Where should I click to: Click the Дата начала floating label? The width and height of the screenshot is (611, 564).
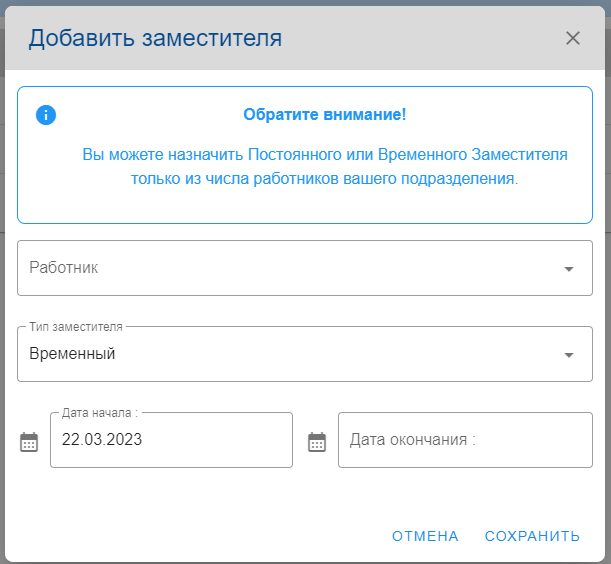pyautogui.click(x=99, y=412)
